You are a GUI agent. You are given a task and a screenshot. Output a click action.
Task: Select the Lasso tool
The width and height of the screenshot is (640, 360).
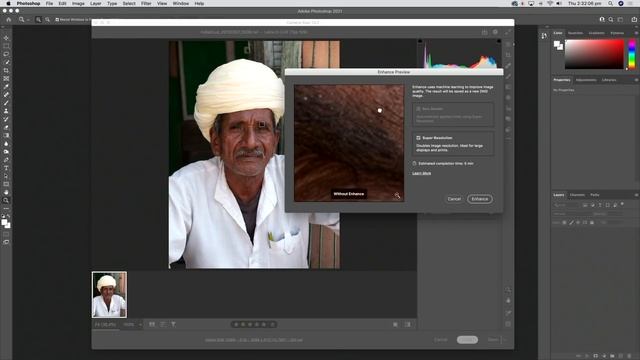click(6, 54)
